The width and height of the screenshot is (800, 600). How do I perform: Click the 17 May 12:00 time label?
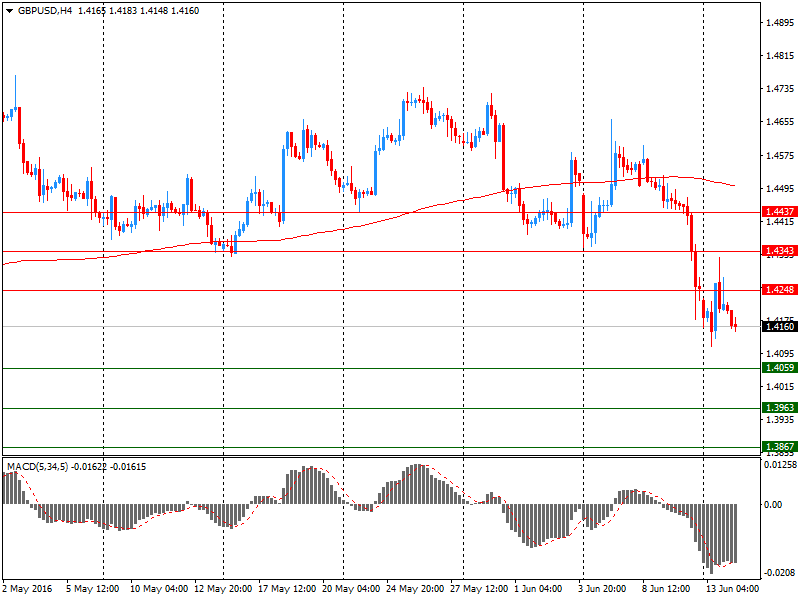(x=287, y=588)
